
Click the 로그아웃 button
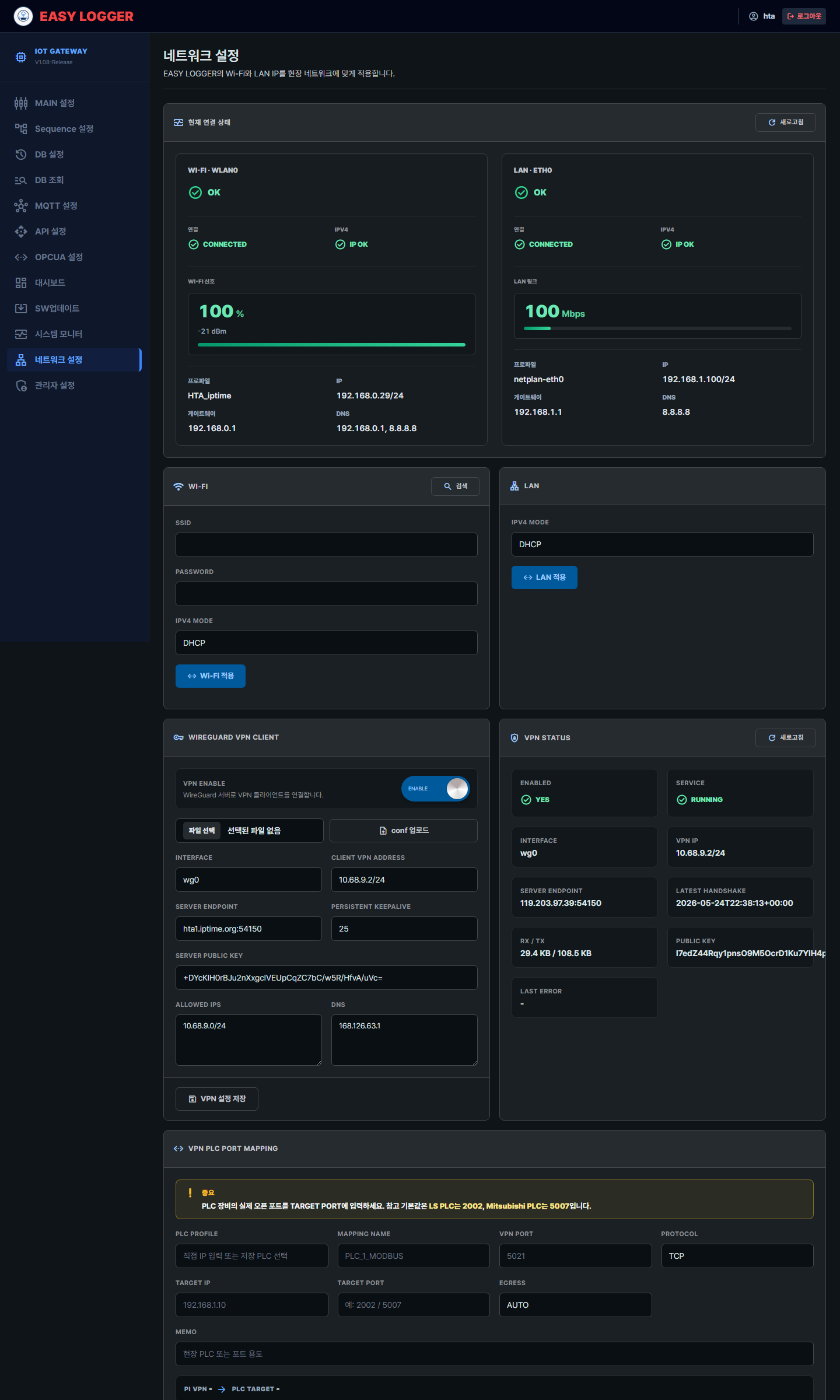click(x=804, y=16)
